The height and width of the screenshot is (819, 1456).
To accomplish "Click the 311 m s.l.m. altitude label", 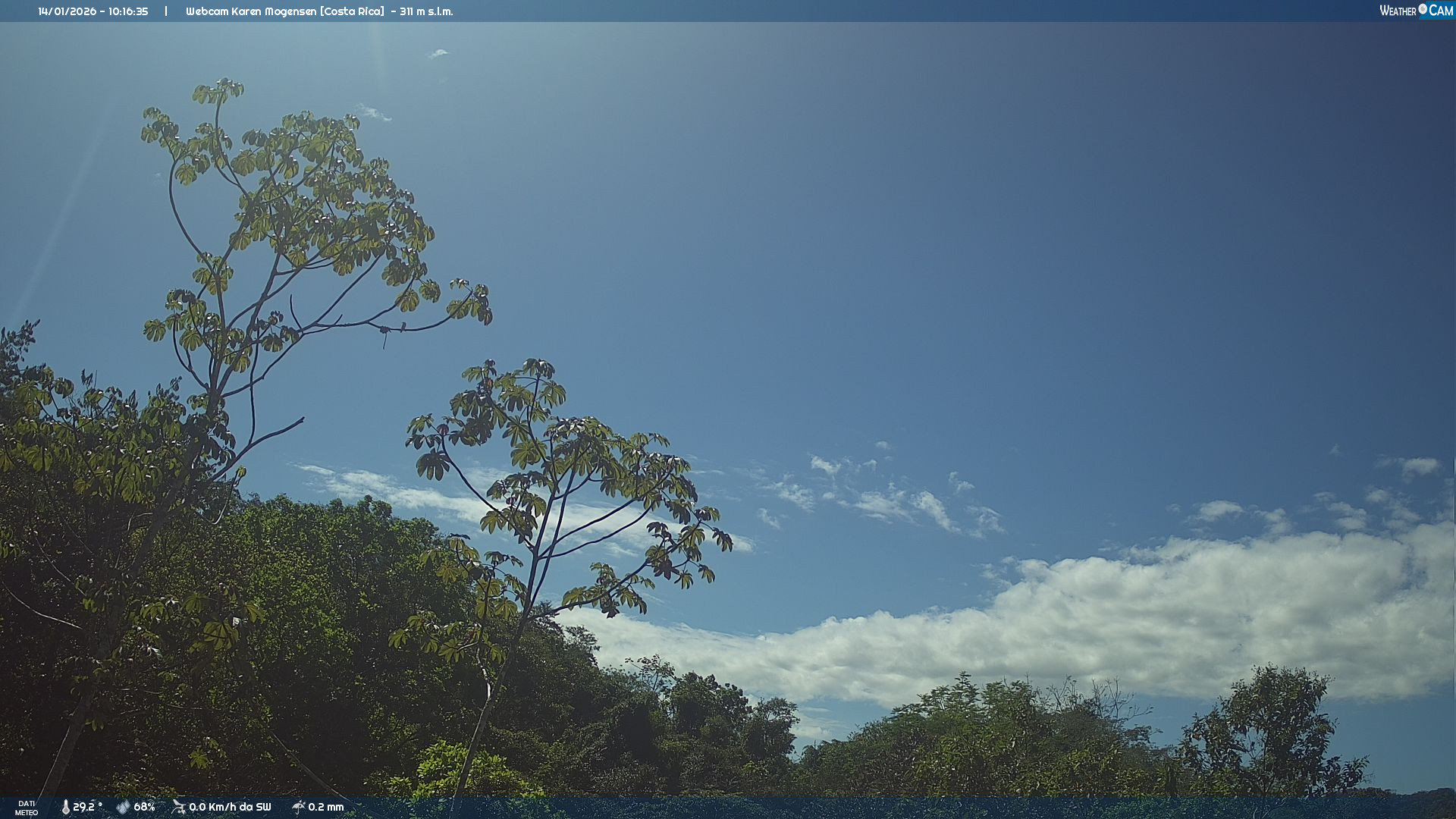I will [426, 11].
